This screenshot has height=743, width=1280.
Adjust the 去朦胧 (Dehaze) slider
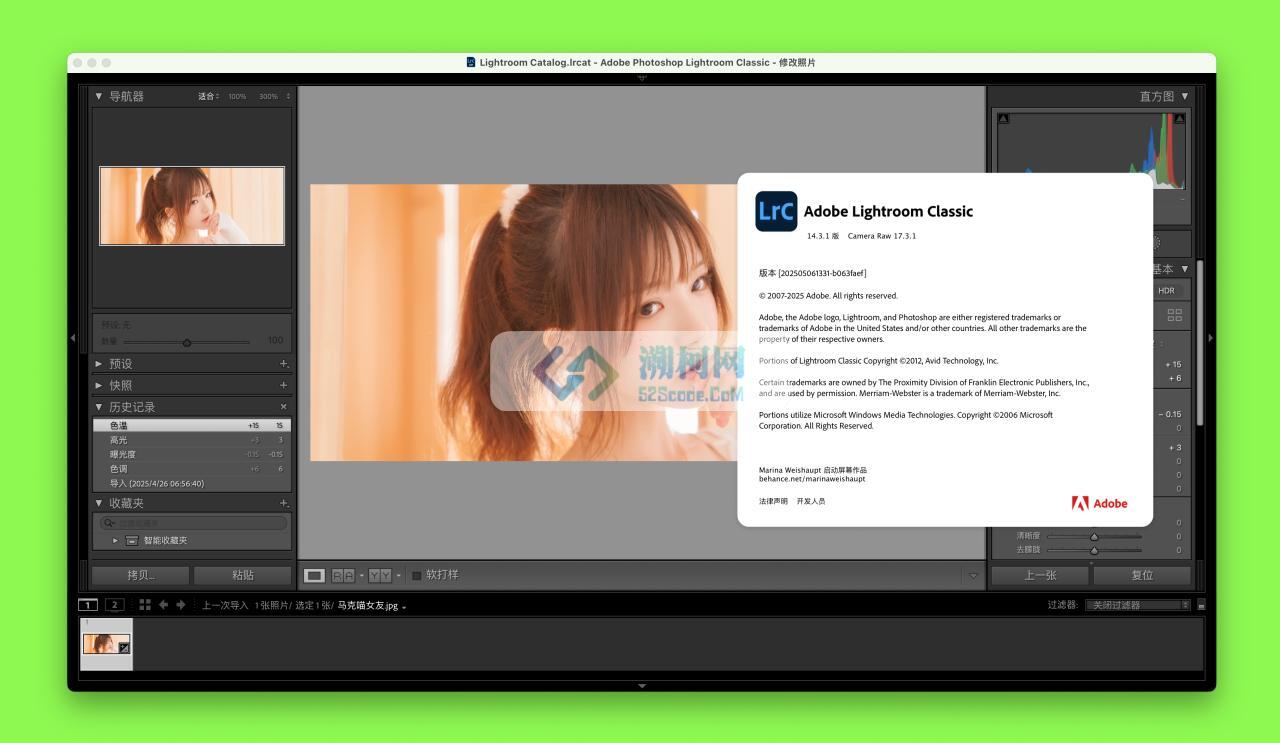pos(1094,550)
